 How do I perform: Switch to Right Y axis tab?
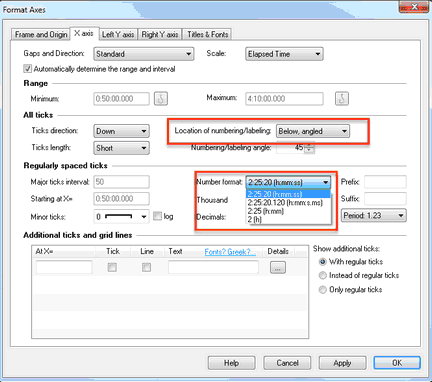point(160,35)
